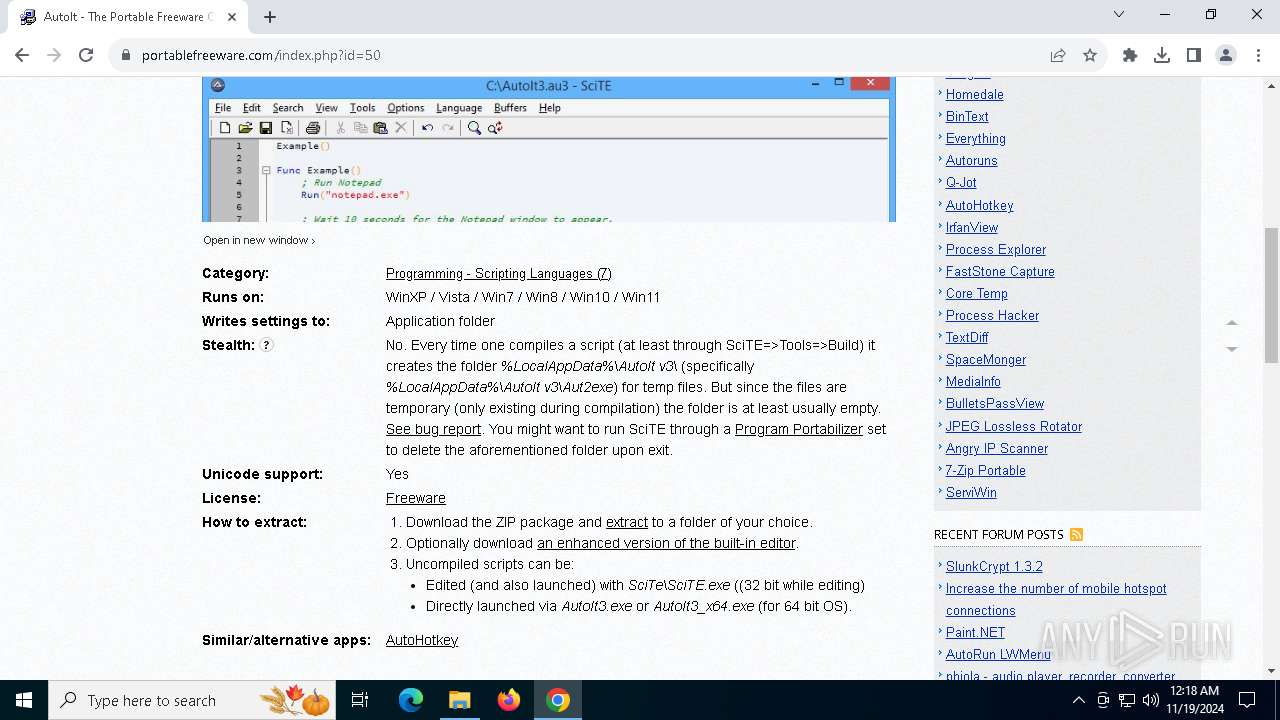Screen dimensions: 1280x720
Task: Open mobile hotspot connections forum post
Action: click(x=1056, y=599)
